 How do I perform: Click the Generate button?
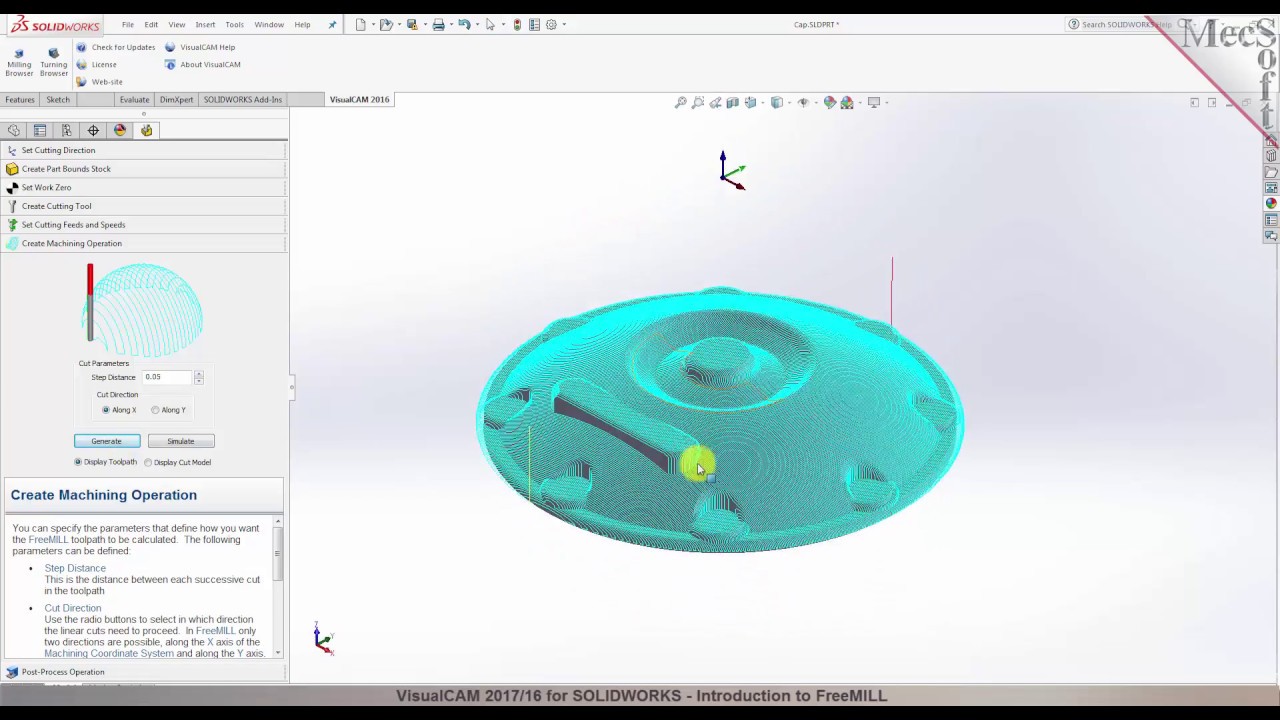pos(107,441)
